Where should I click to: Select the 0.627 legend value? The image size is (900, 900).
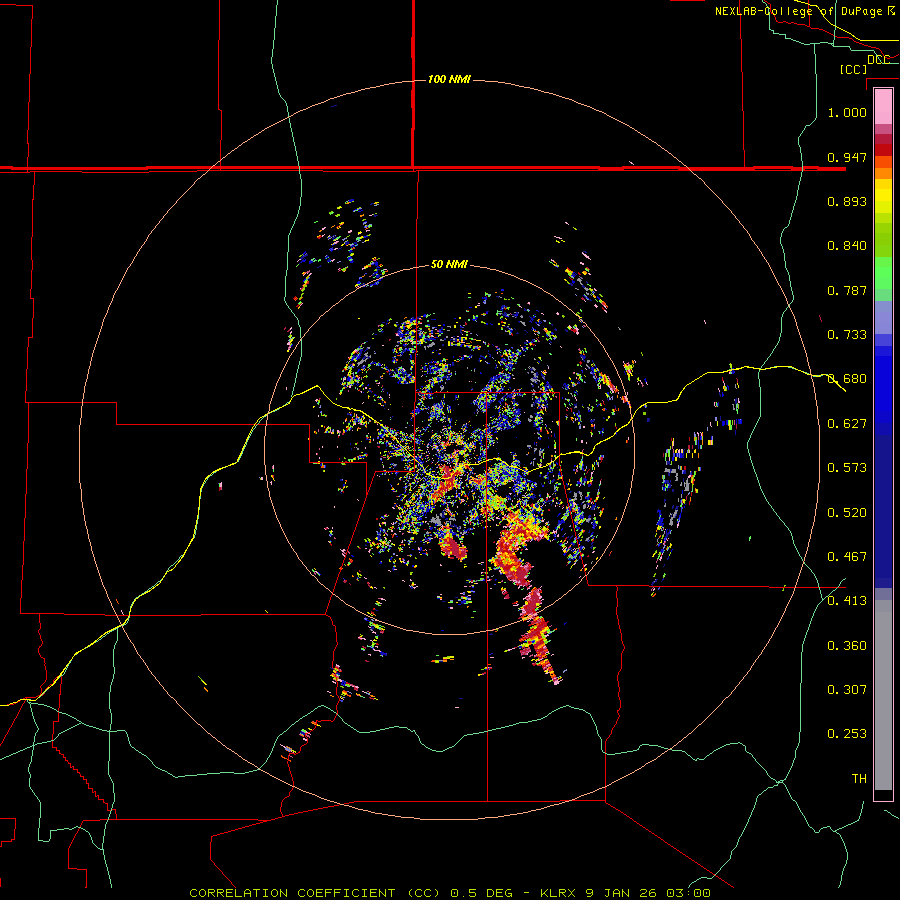pos(847,424)
